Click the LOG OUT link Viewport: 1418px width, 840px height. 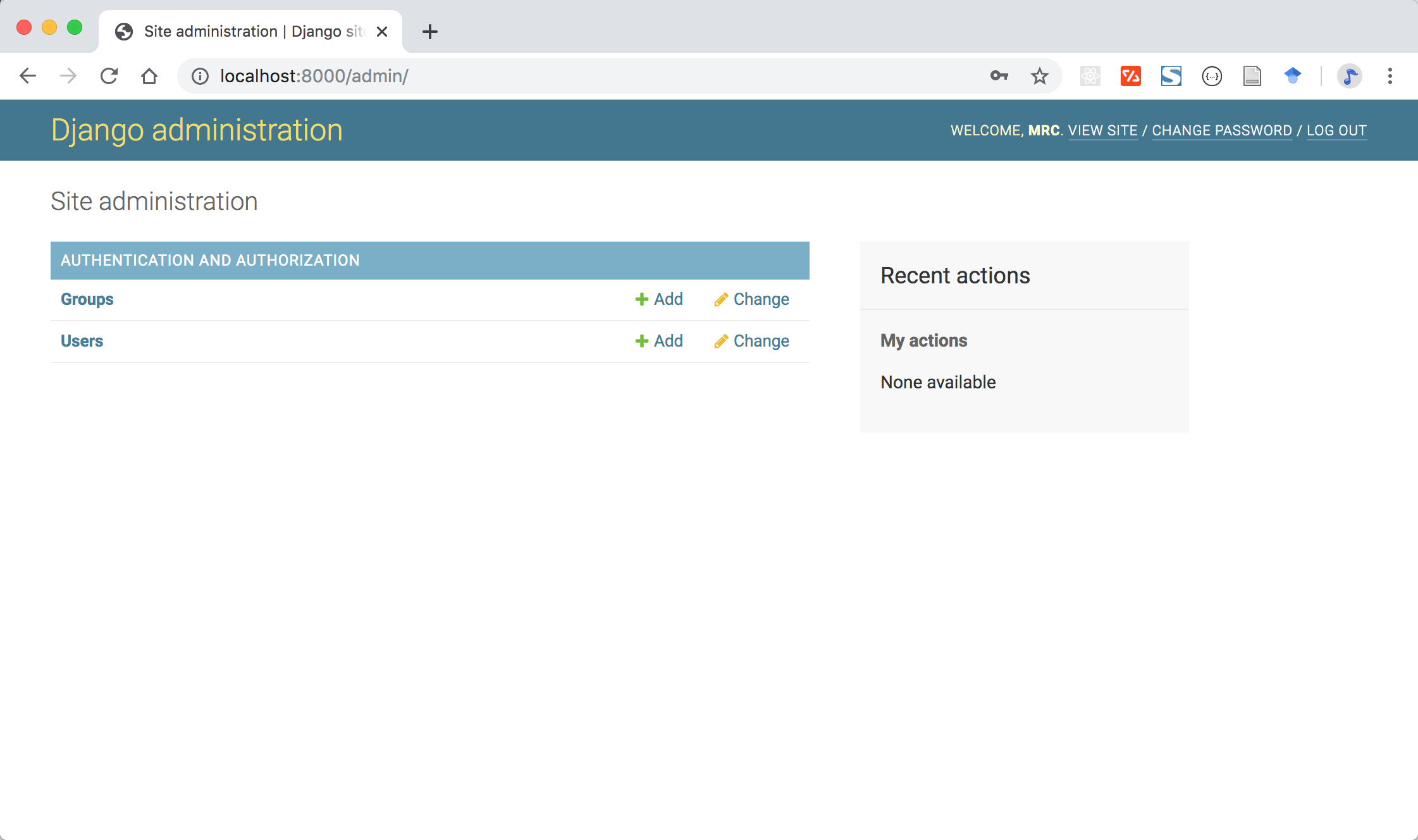(x=1336, y=130)
